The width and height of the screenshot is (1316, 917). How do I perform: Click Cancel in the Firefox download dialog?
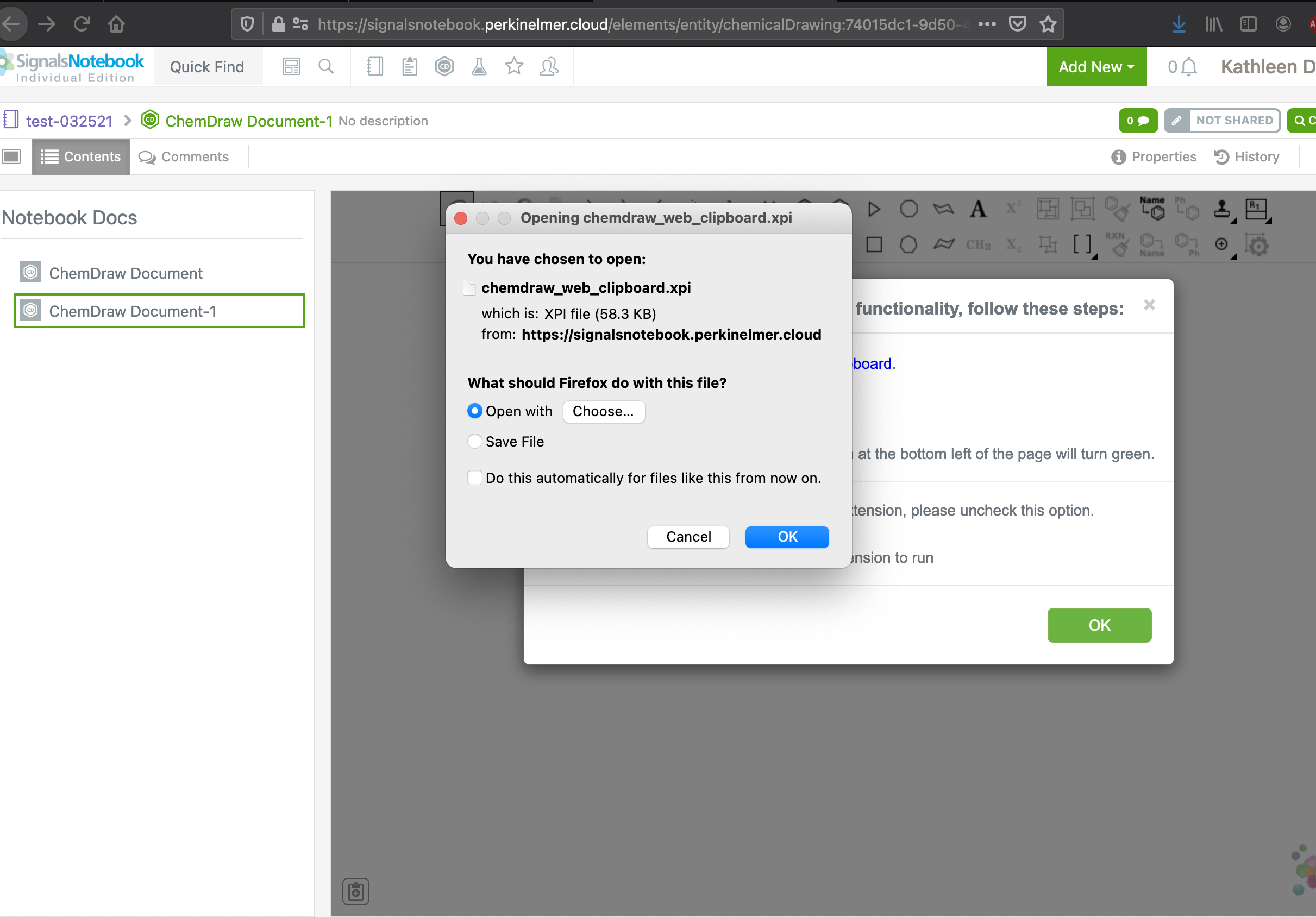point(688,536)
